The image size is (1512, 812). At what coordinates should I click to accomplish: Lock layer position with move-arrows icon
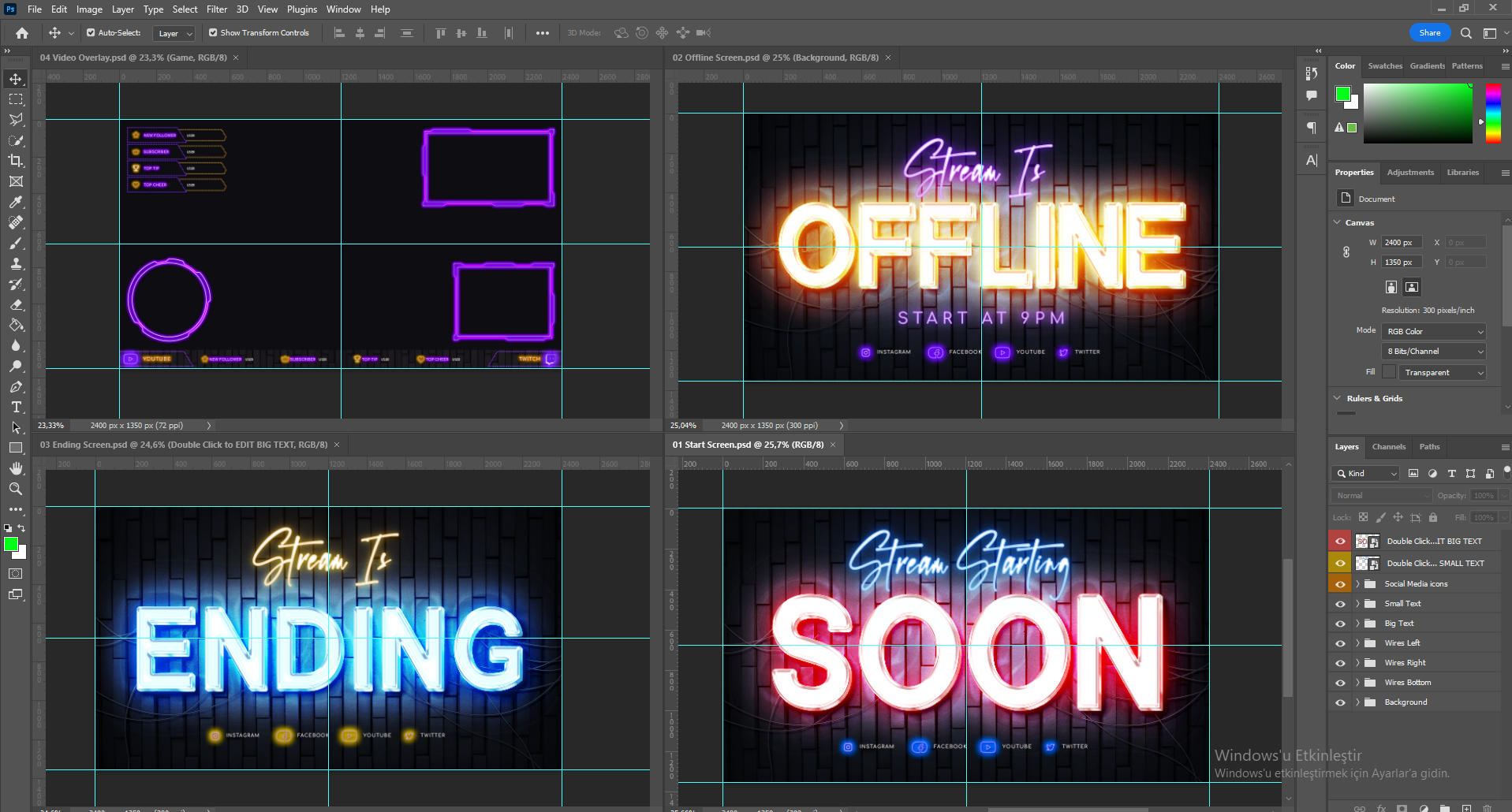(x=1398, y=517)
